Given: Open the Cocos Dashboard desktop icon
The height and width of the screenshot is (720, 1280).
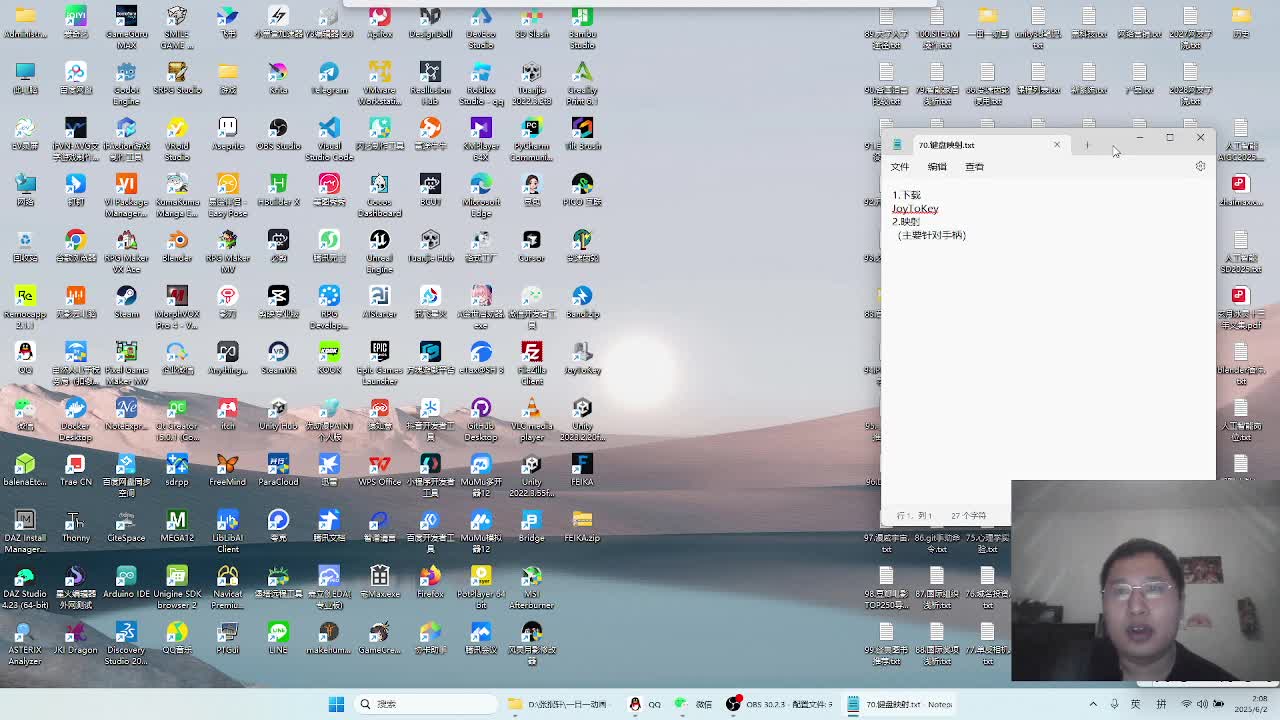Looking at the screenshot, I should tap(379, 195).
